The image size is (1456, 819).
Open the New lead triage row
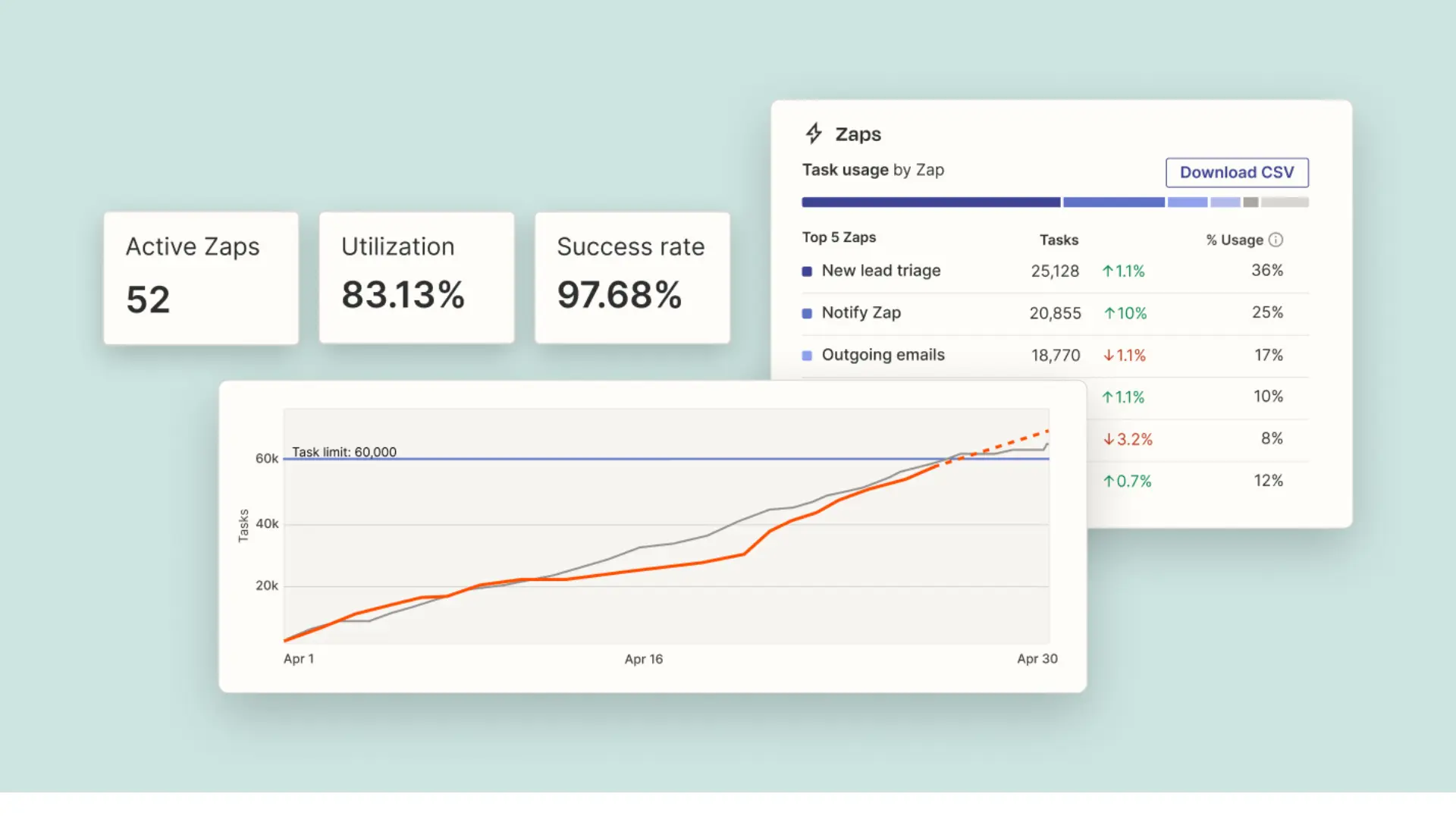(1055, 271)
